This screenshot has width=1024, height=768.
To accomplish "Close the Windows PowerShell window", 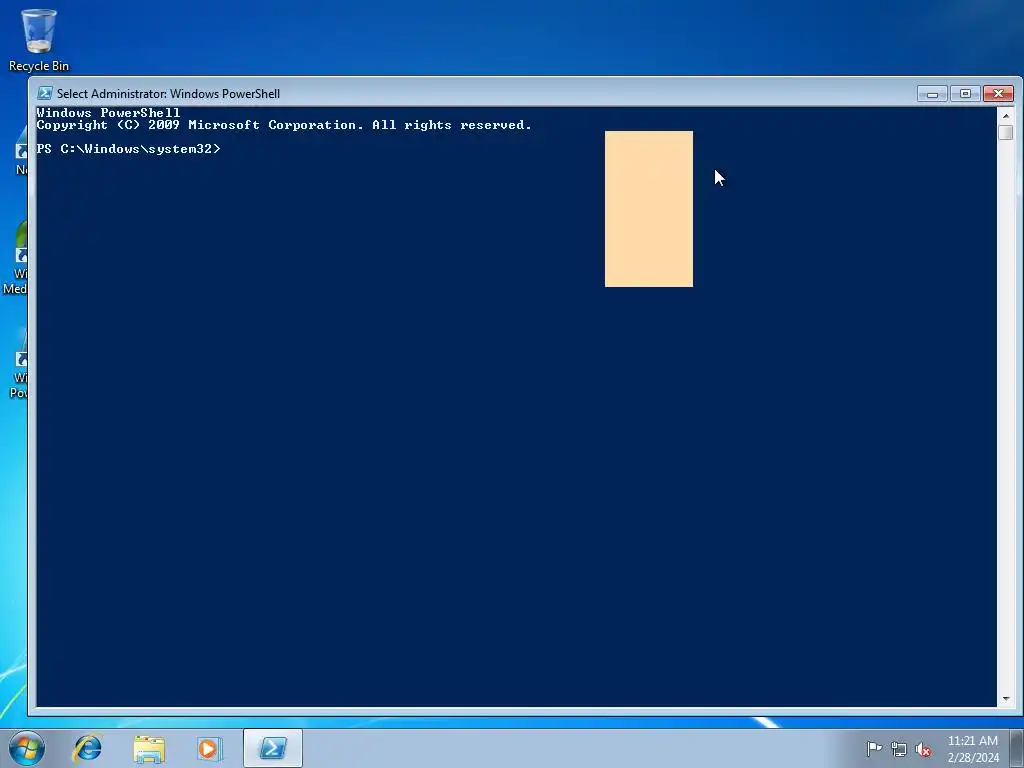I will 999,94.
